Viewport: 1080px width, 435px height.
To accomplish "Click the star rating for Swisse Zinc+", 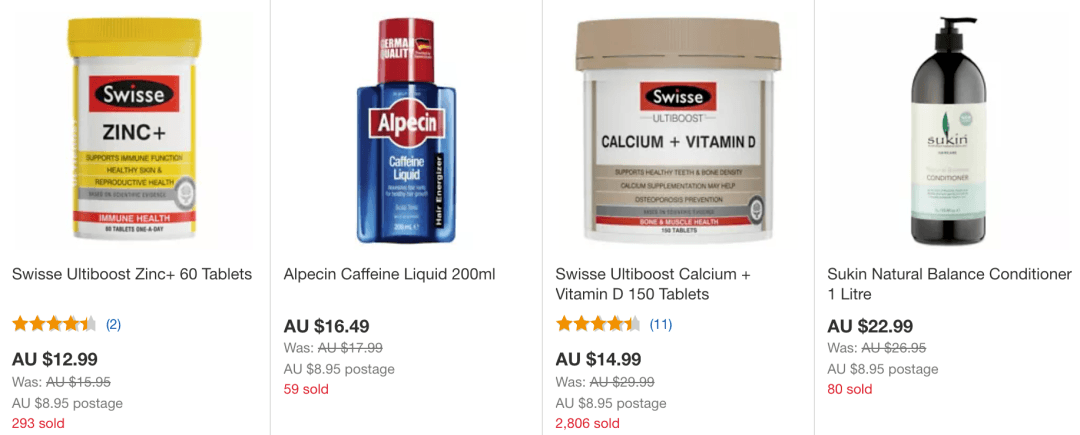I will [x=54, y=324].
